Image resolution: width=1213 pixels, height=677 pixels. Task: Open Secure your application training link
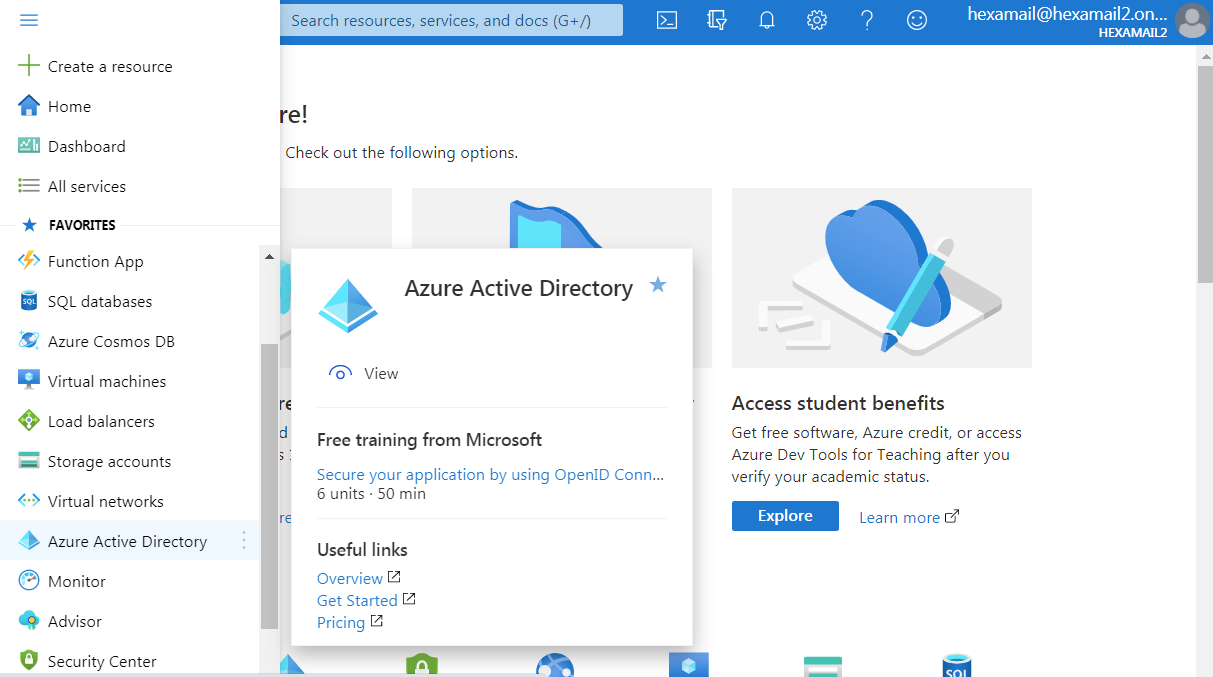point(490,474)
